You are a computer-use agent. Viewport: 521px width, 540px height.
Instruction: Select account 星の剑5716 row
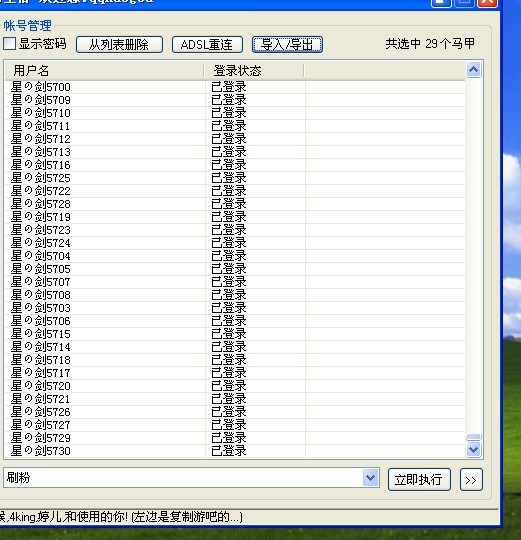(x=235, y=165)
